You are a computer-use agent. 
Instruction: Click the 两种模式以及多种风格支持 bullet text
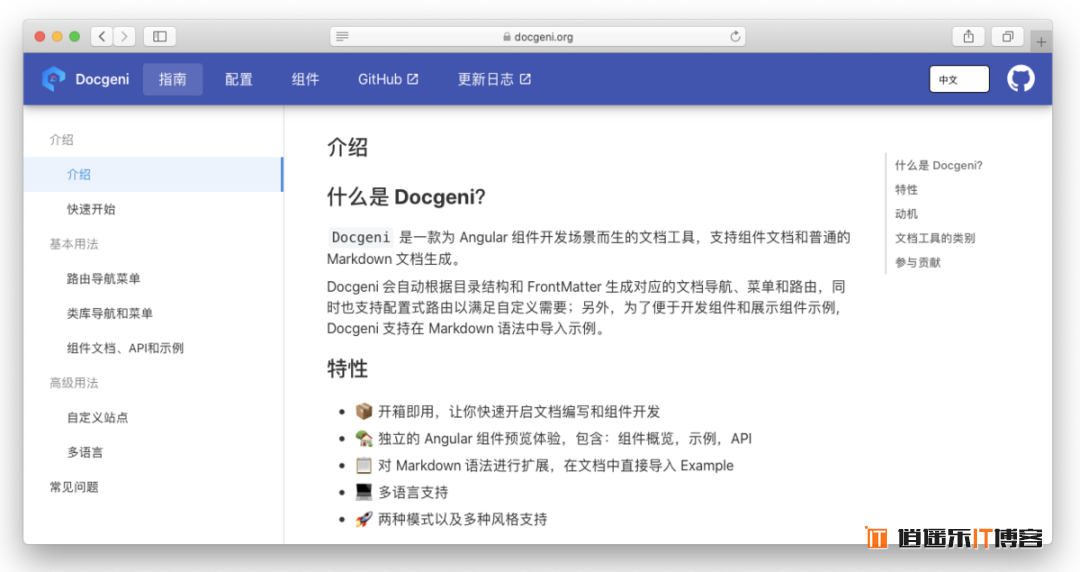pos(463,519)
